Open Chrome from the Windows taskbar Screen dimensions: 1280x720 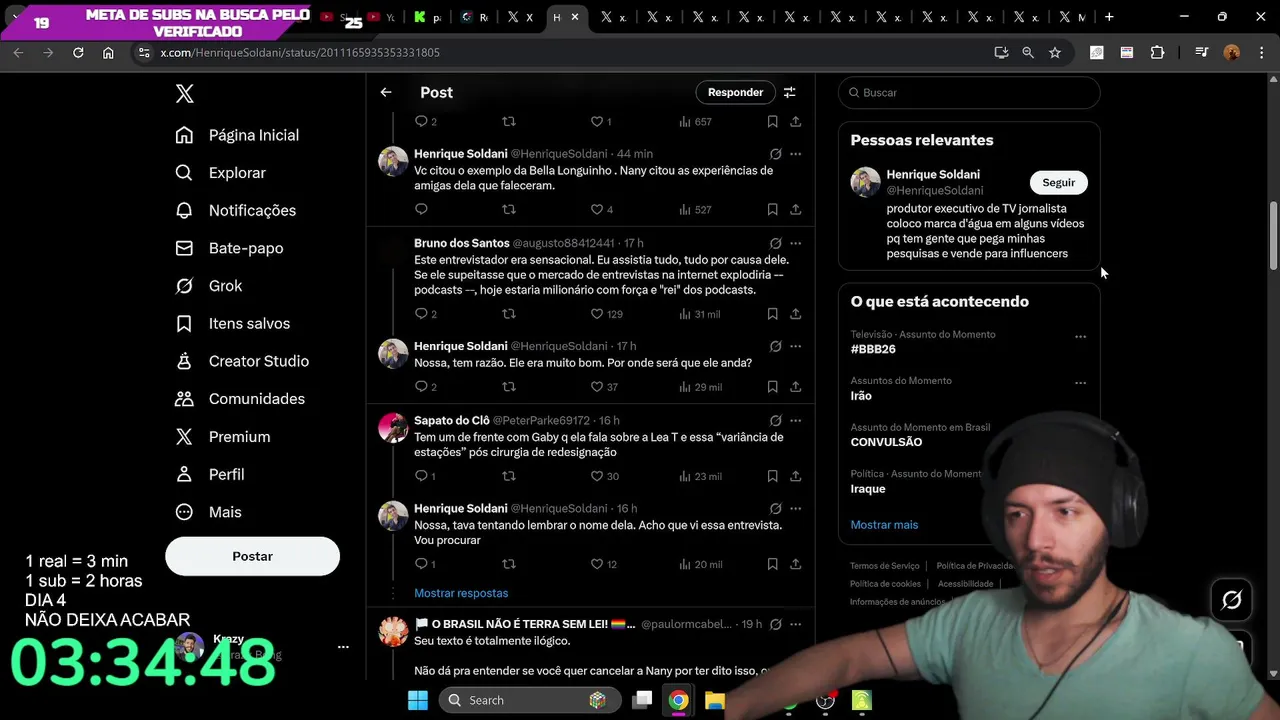(679, 700)
